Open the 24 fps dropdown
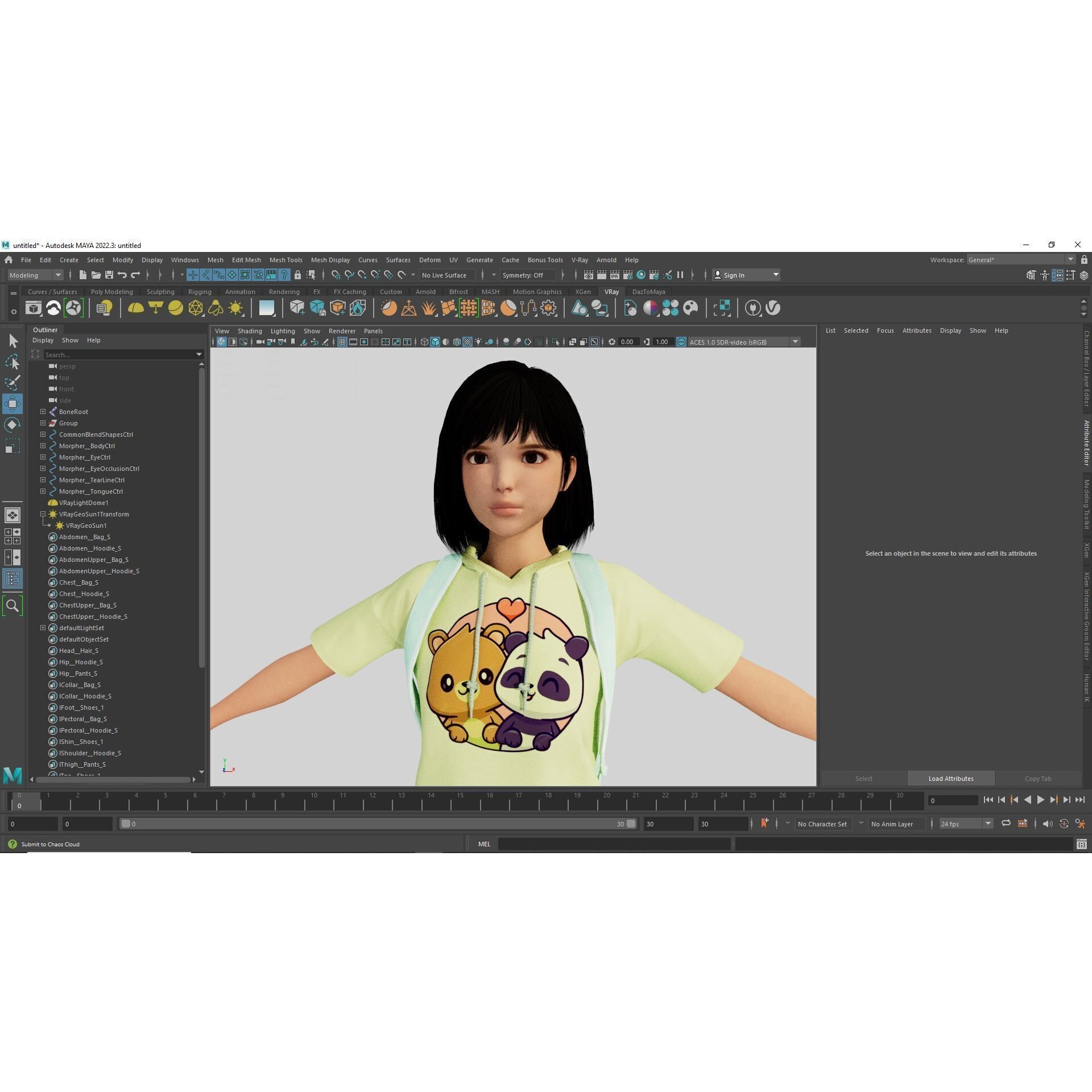This screenshot has height=1092, width=1092. (x=966, y=824)
